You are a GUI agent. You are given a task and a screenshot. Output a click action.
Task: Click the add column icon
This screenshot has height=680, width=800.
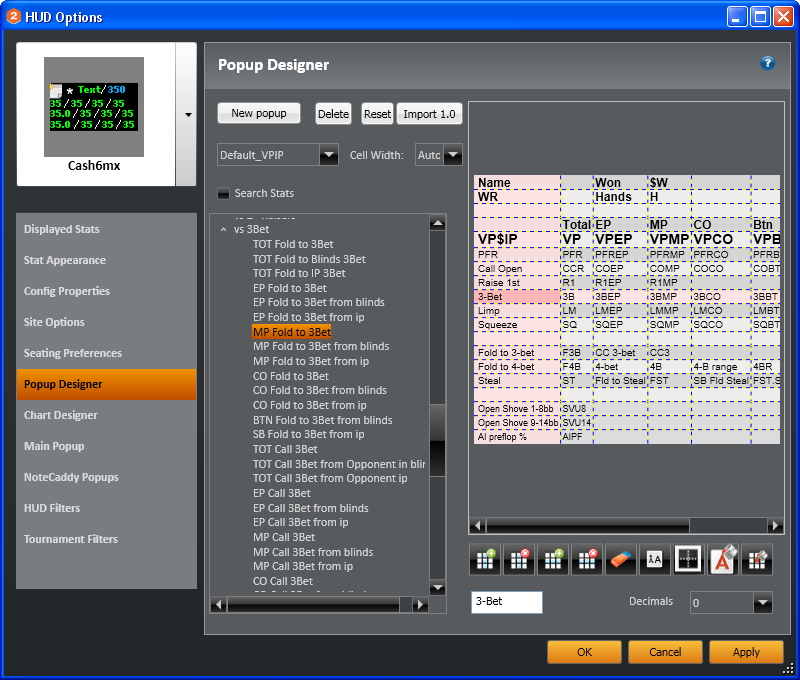[486, 560]
